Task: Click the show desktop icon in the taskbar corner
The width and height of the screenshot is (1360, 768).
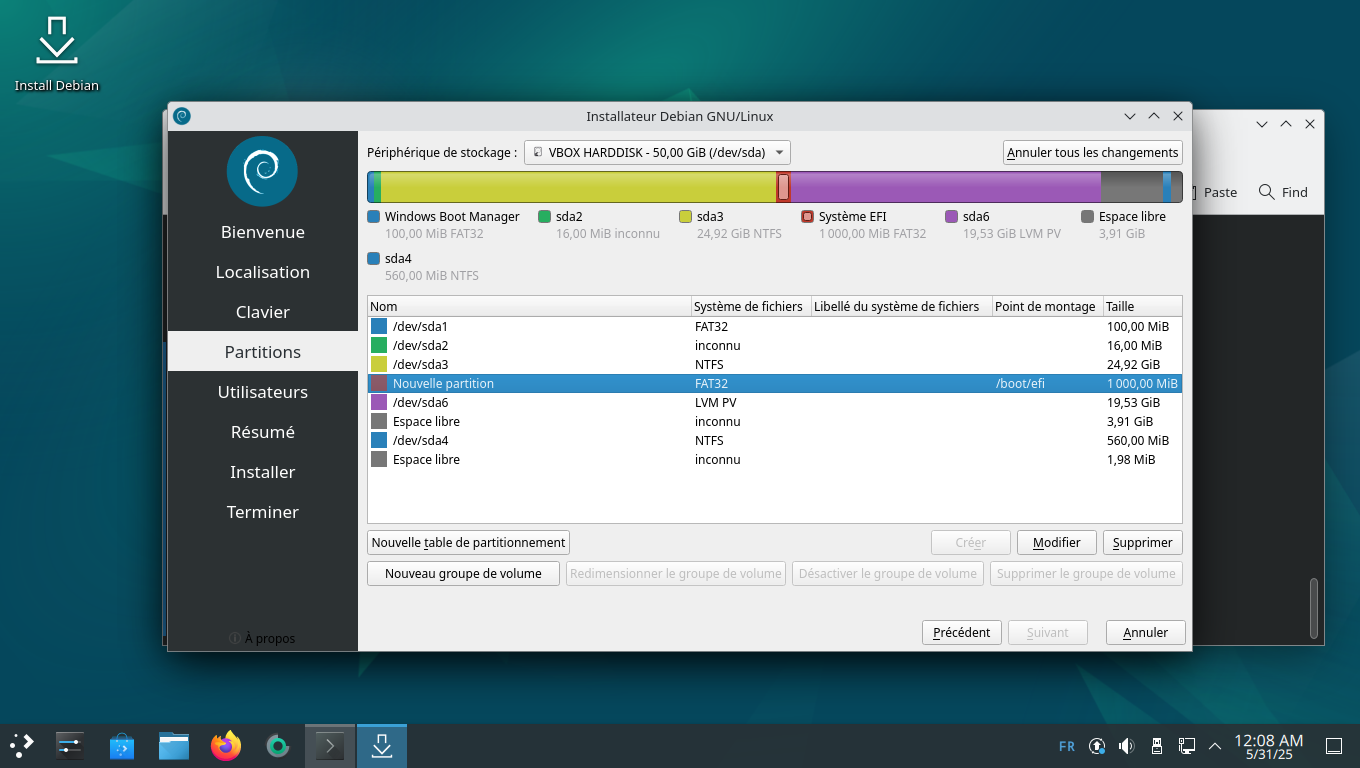Action: click(1334, 746)
